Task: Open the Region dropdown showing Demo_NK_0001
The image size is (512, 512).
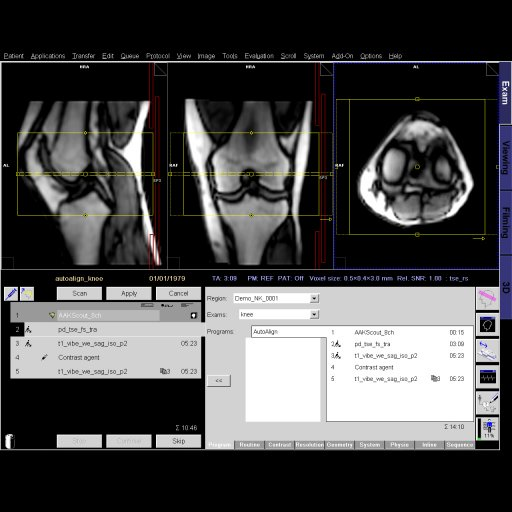Action: (276, 298)
